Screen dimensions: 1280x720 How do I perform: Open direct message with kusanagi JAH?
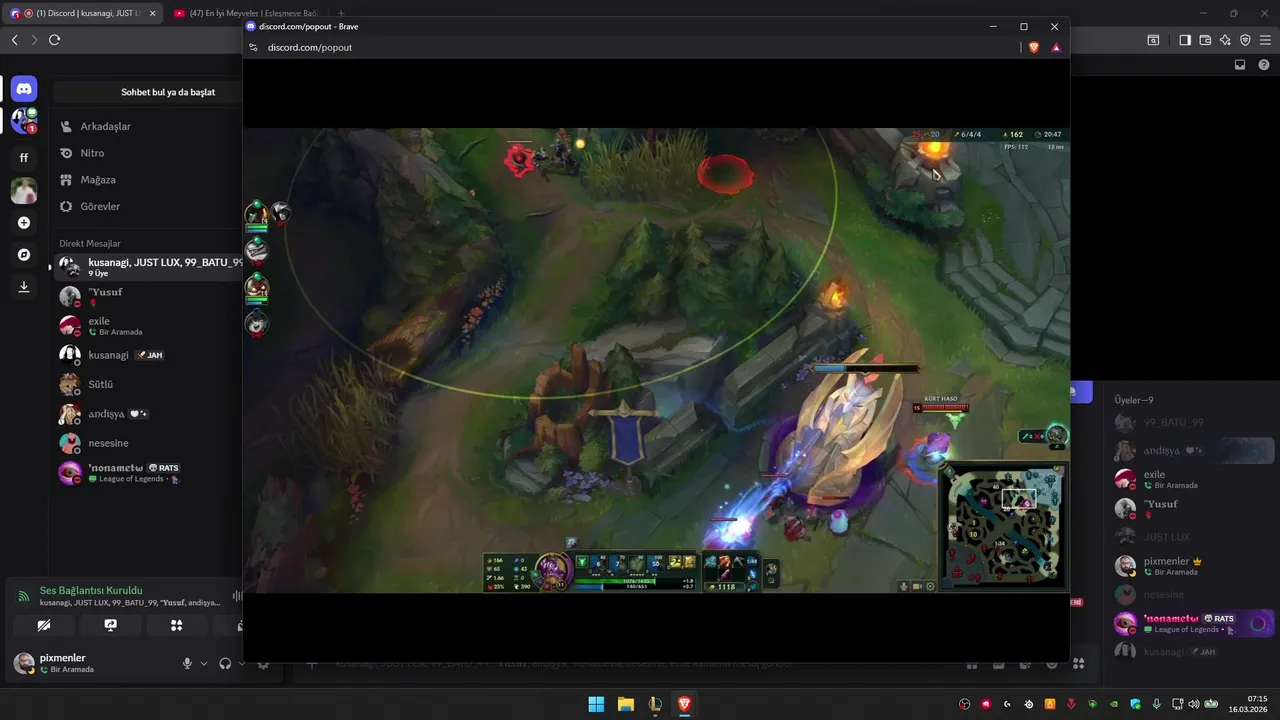tap(148, 355)
